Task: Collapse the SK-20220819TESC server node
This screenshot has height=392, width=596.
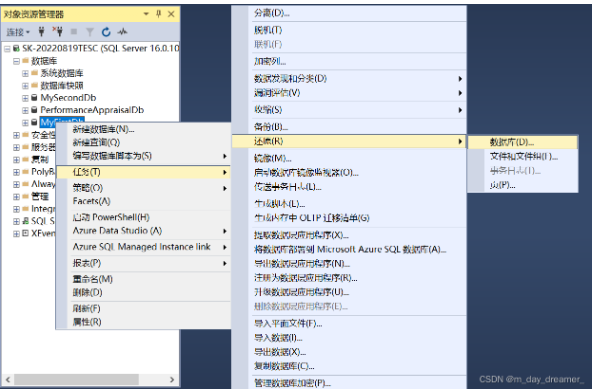Action: point(7,49)
